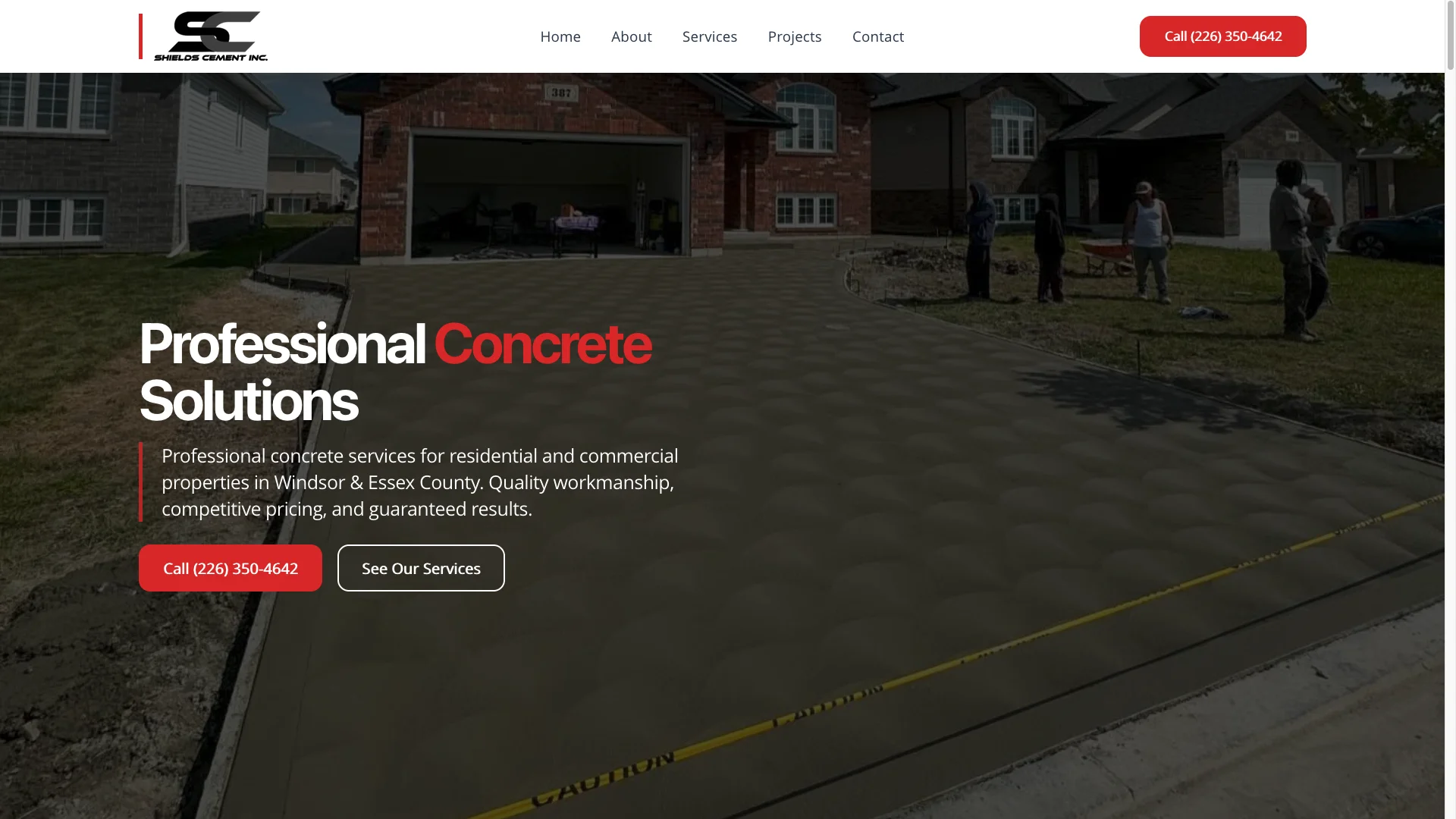
Task: Click the red word Concrete in the headline
Action: click(x=542, y=344)
